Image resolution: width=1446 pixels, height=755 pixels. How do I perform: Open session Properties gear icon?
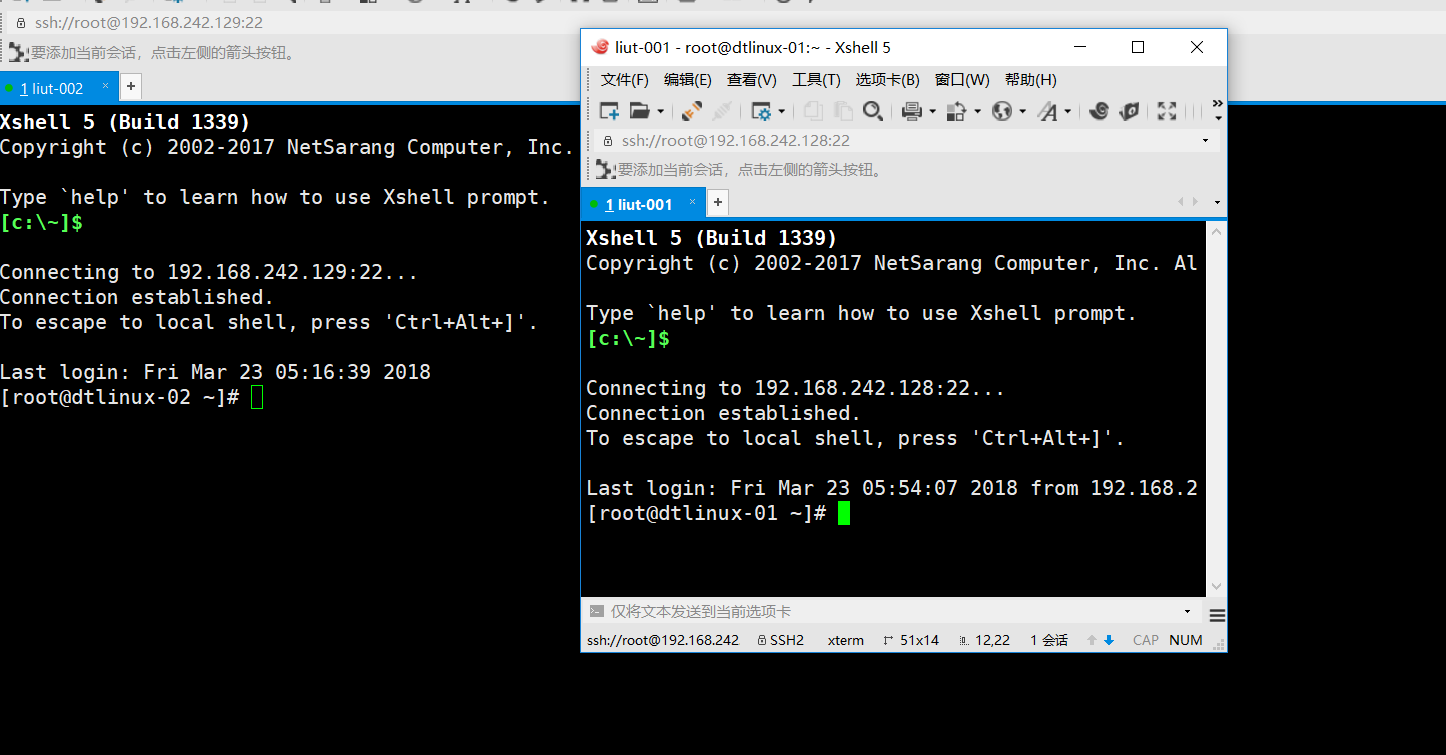coord(761,111)
